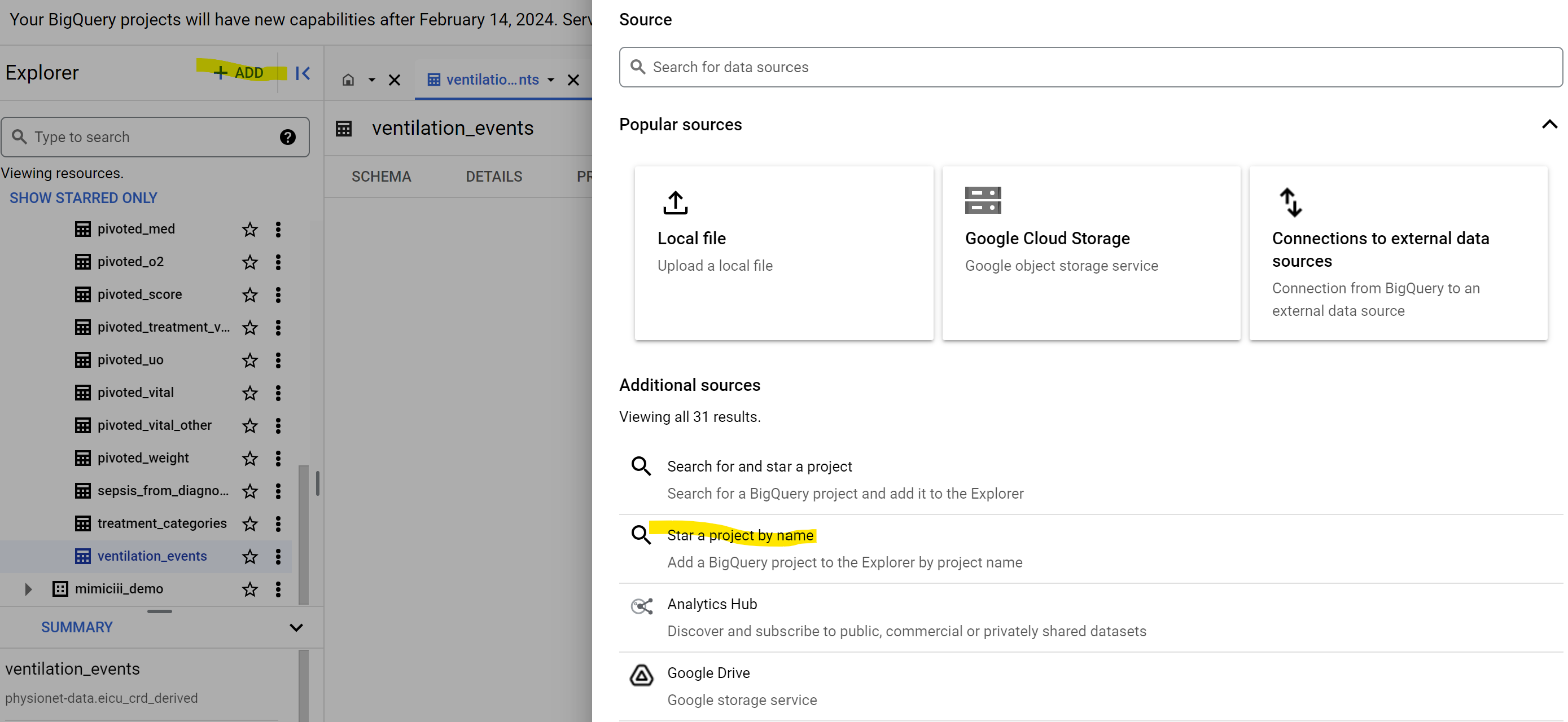Open the search help question icon
Screen dimensions: 1568x722
tap(288, 137)
